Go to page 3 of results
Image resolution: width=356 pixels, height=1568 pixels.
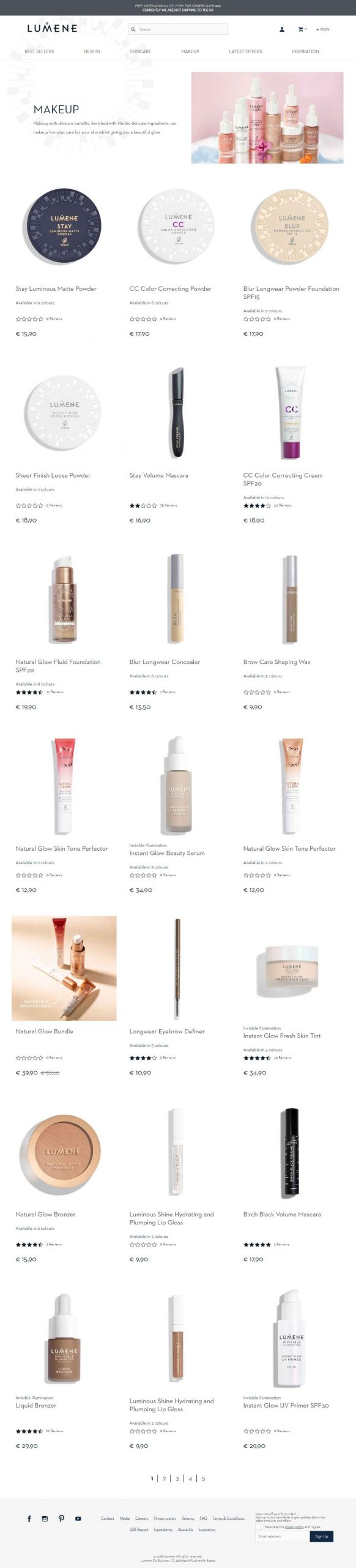coord(177,1478)
